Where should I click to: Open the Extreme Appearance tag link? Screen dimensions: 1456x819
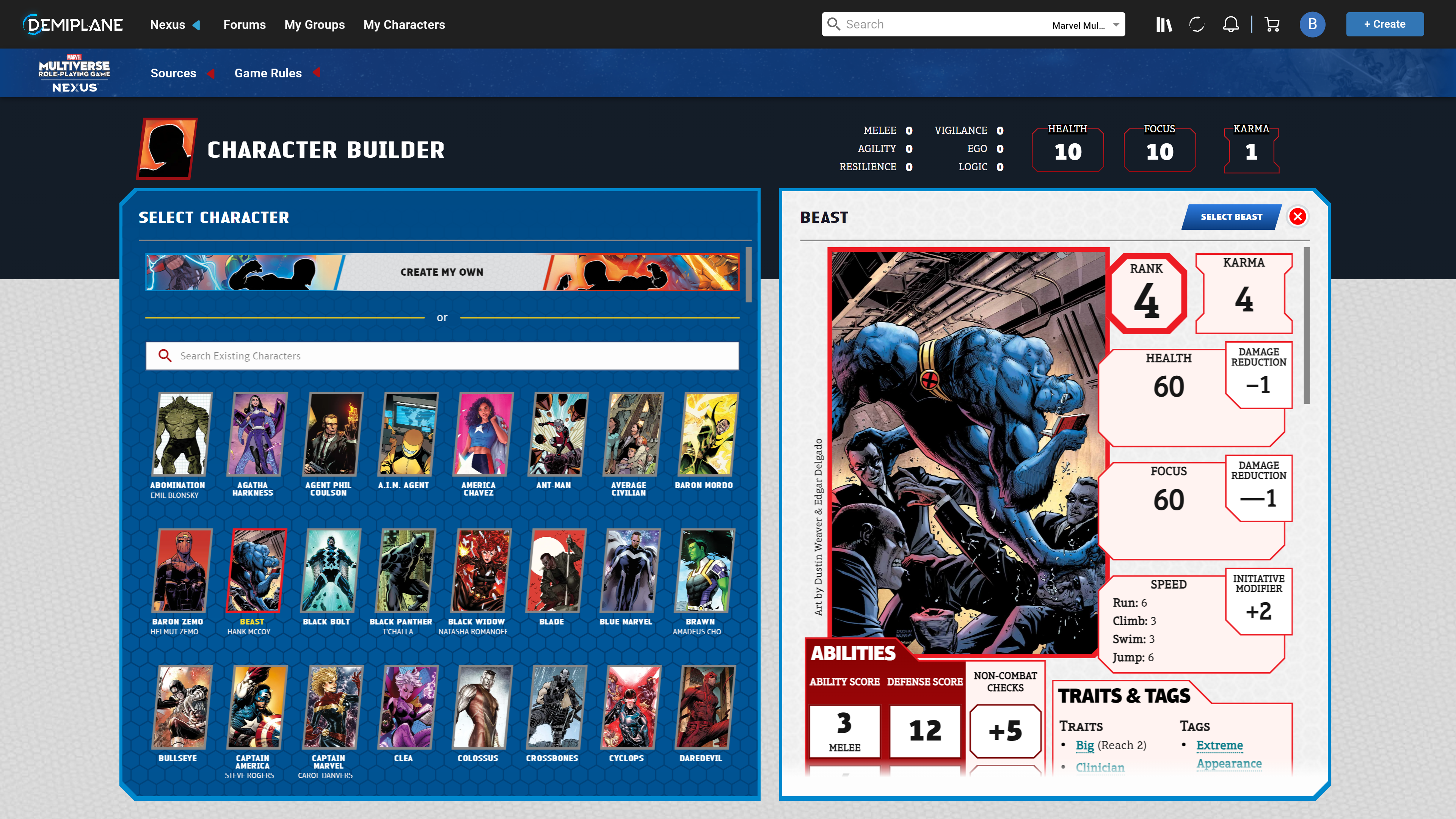click(1229, 754)
